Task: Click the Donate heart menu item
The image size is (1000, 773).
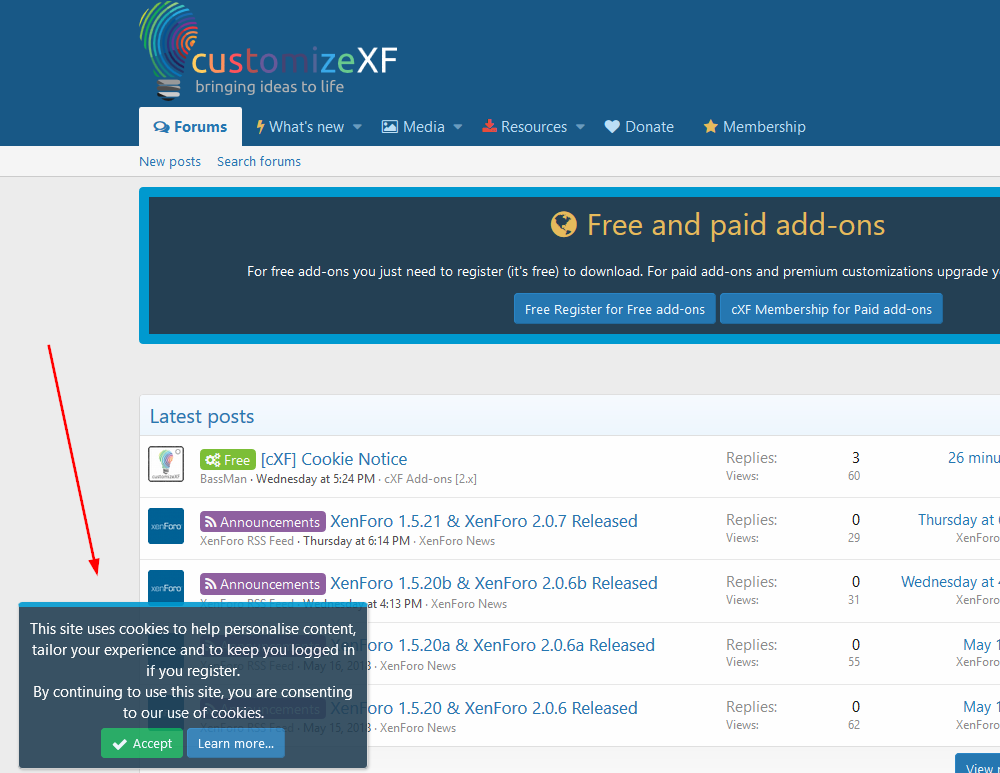Action: tap(639, 127)
